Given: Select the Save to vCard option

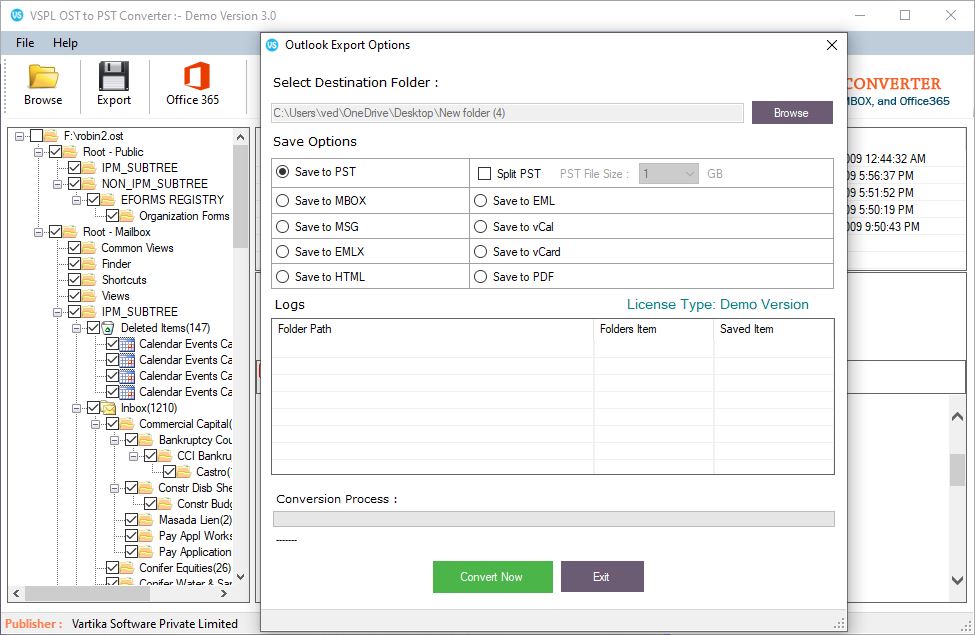Looking at the screenshot, I should pyautogui.click(x=480, y=251).
